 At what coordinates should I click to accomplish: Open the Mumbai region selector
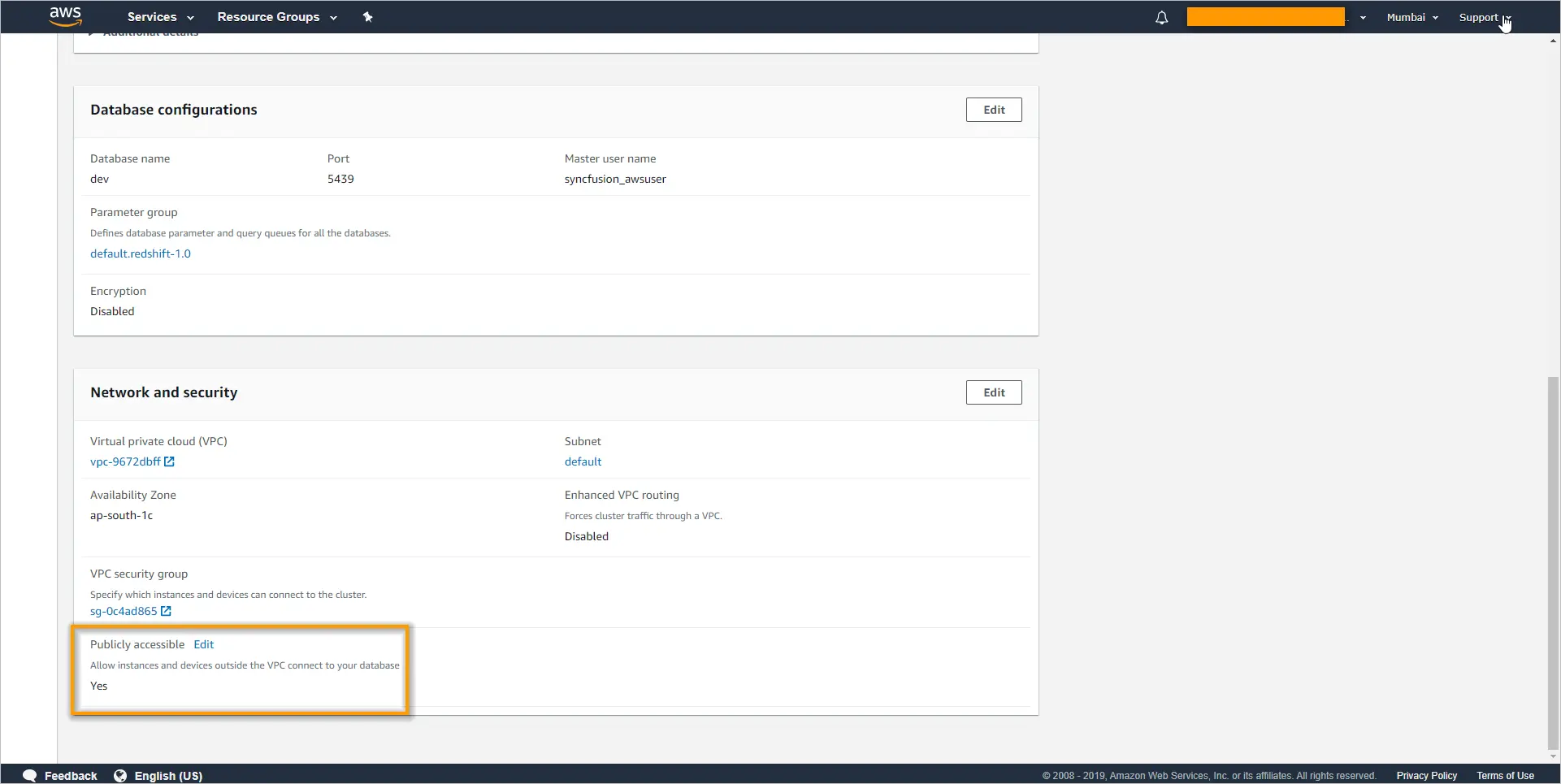tap(1411, 17)
